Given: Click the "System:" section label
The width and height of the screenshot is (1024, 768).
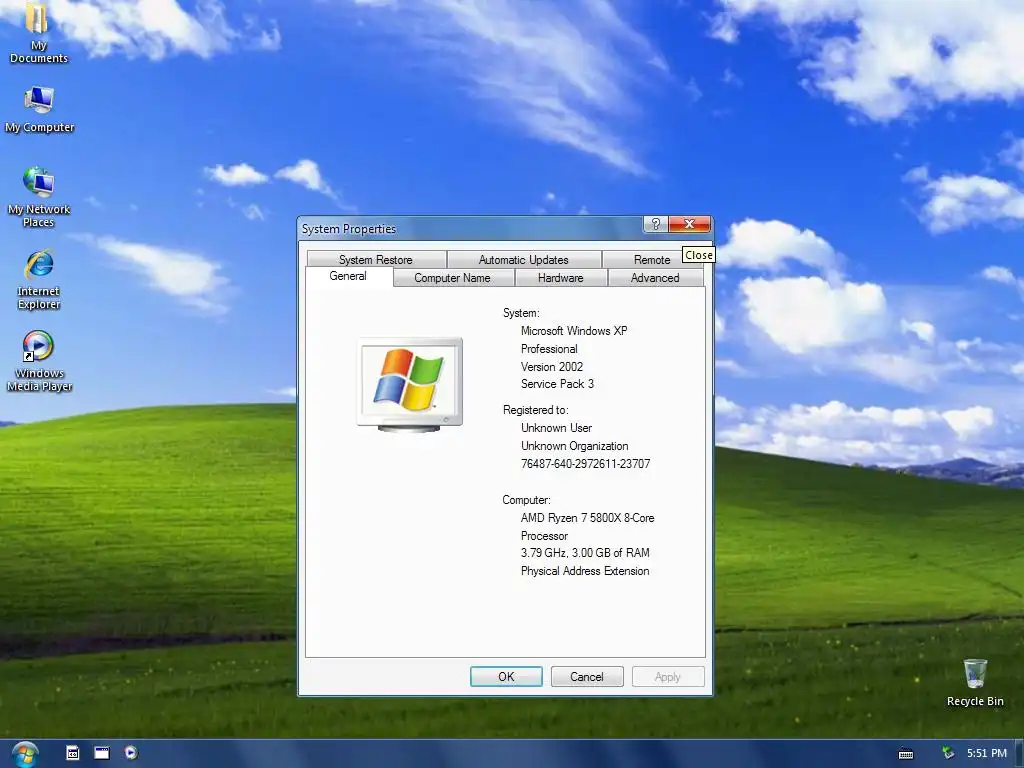Looking at the screenshot, I should (x=521, y=313).
